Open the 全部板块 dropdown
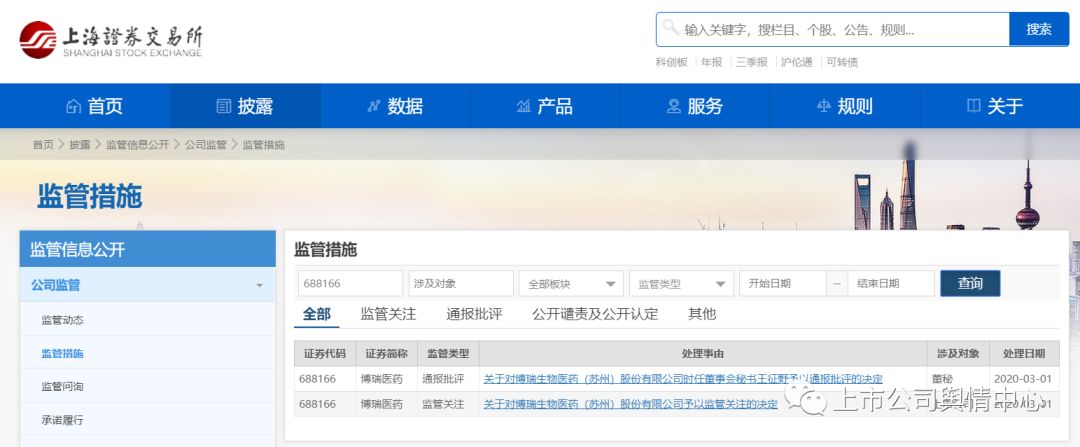Viewport: 1080px width, 447px height. [571, 283]
